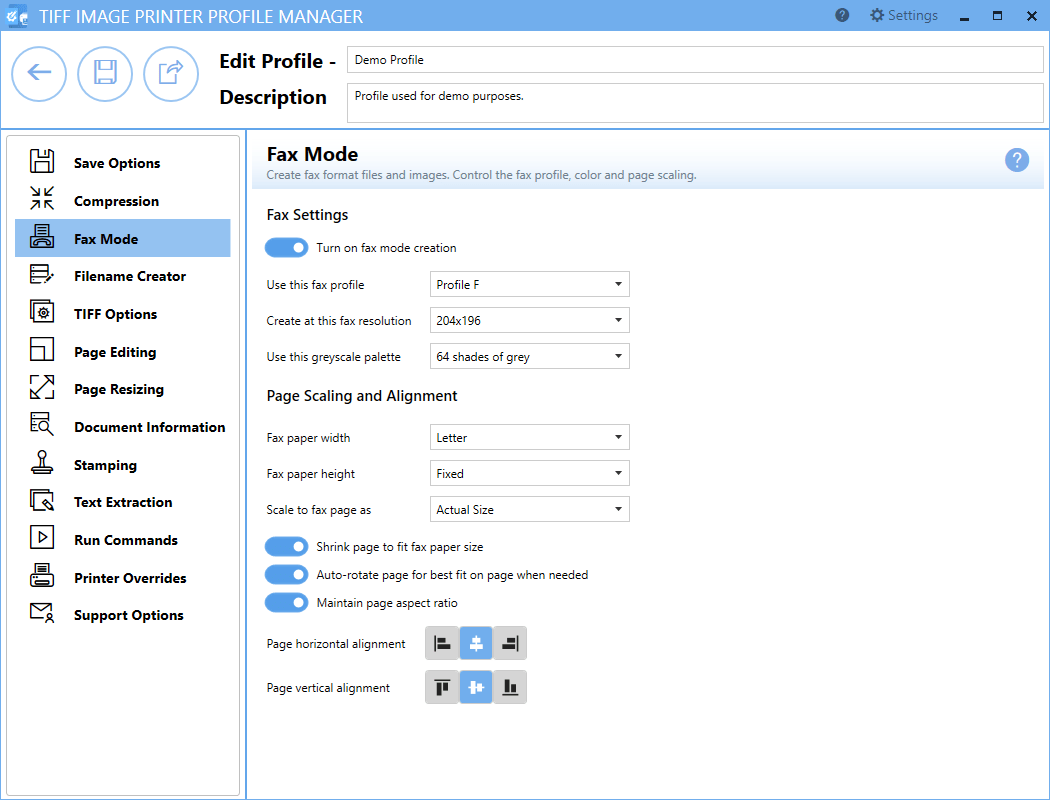Image resolution: width=1050 pixels, height=800 pixels.
Task: Turn off fax mode creation toggle
Action: pyautogui.click(x=286, y=248)
